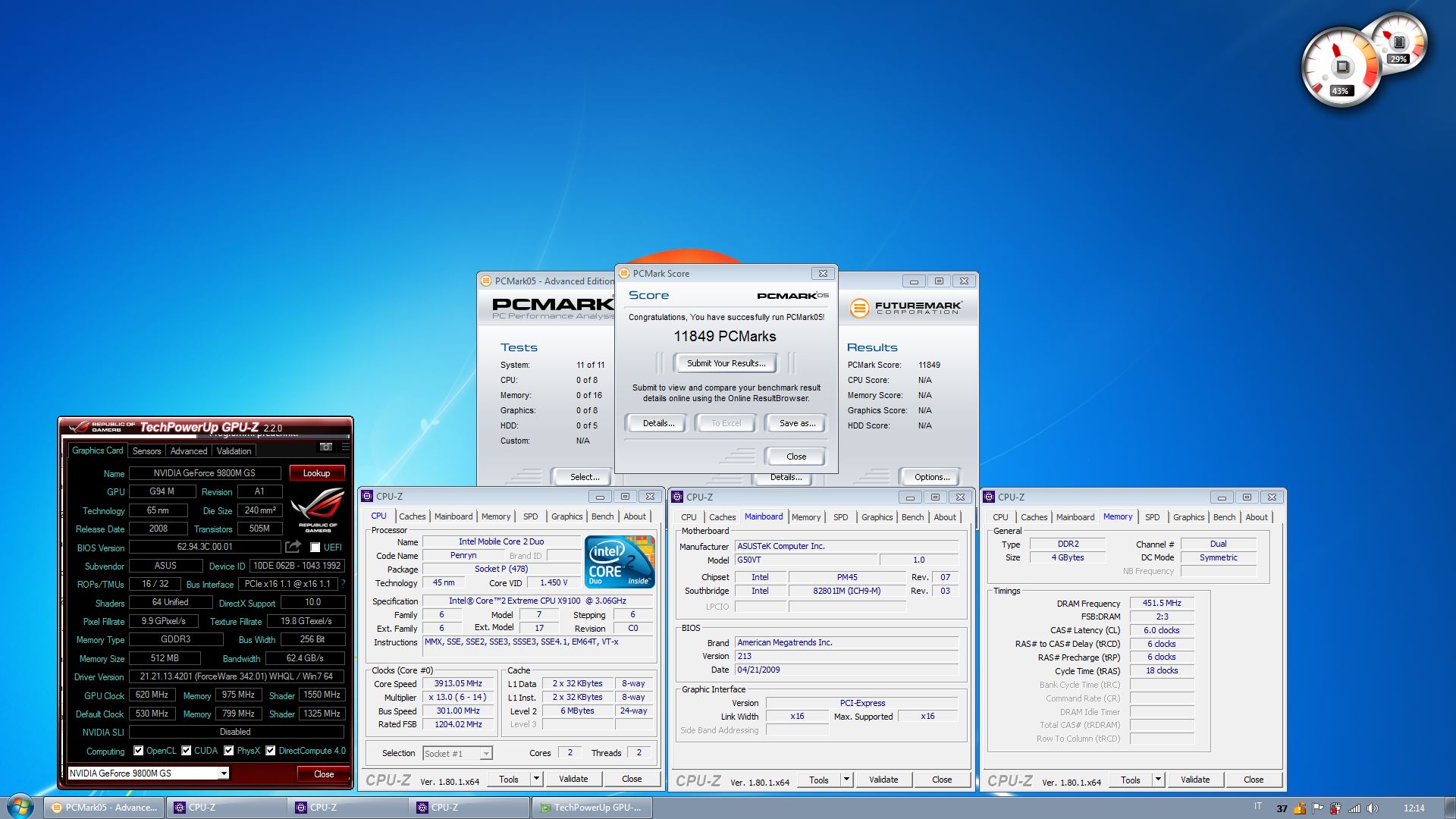1456x819 pixels.
Task: Click the memory usage gauge gadget
Action: click(1399, 42)
